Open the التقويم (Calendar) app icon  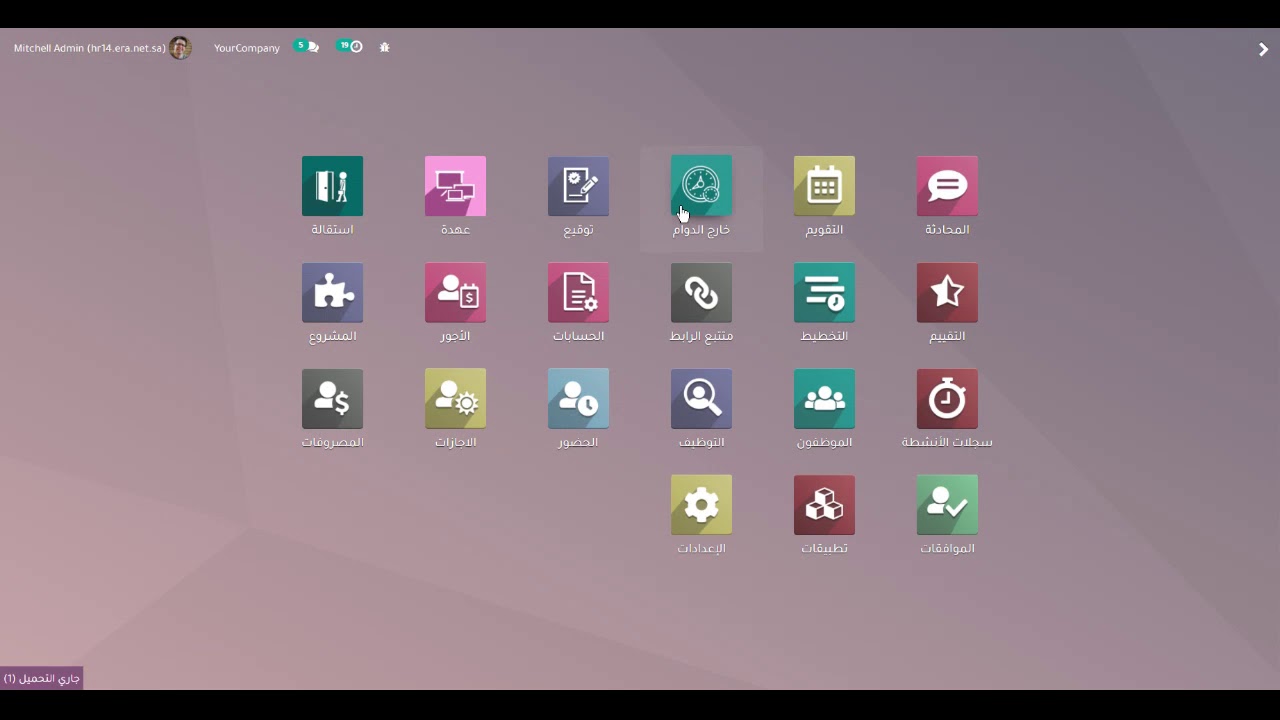pos(824,186)
